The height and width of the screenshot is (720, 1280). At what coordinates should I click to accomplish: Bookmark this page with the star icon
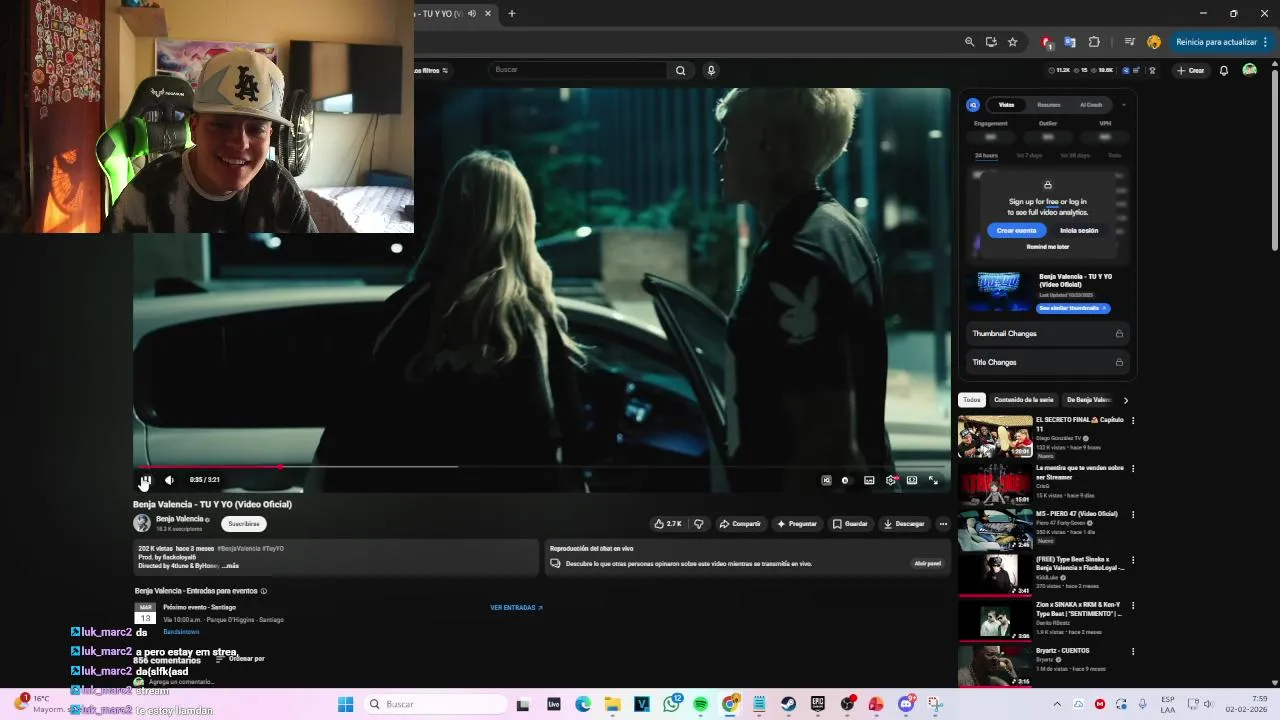tap(1012, 42)
